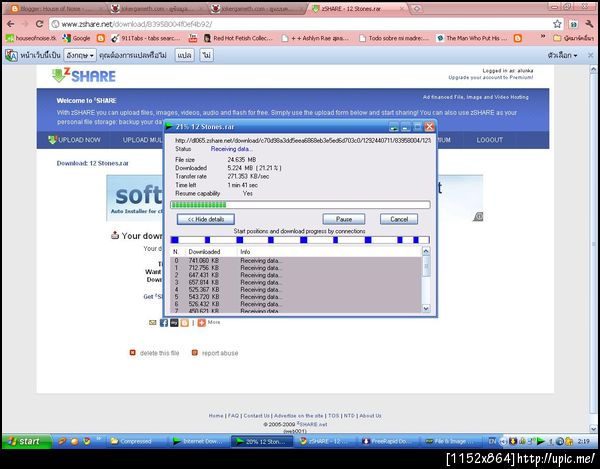The image size is (600, 469).
Task: Decline translation with the ไม่ button
Action: click(207, 55)
